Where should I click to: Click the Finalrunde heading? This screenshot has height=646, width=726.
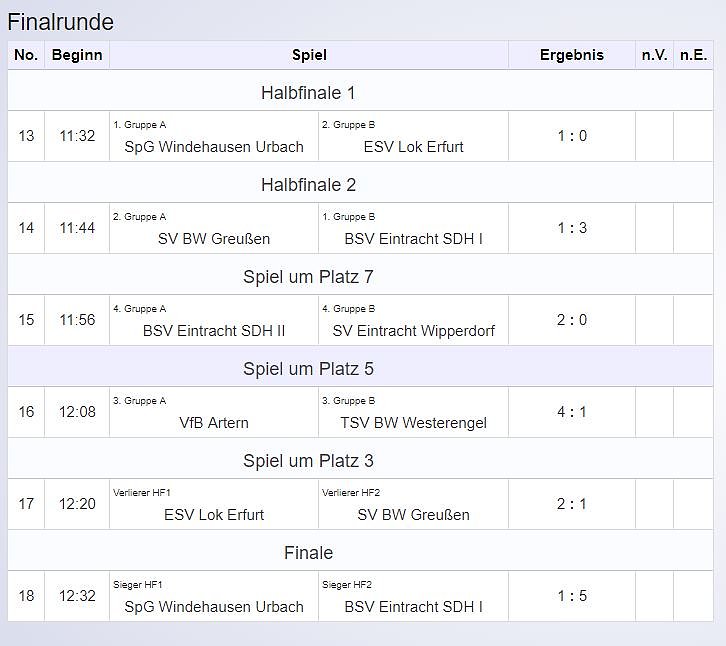[61, 22]
